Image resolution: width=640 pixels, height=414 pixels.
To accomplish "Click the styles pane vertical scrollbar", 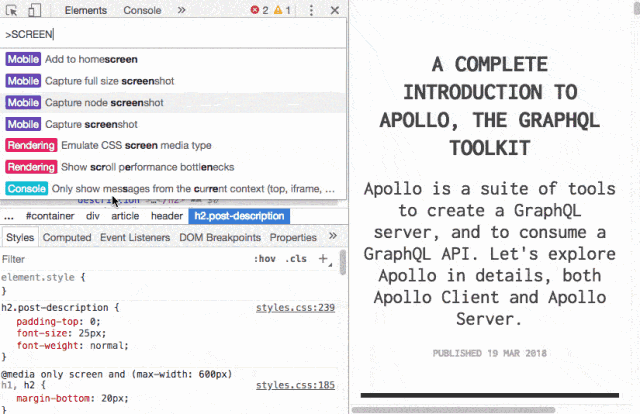I will pyautogui.click(x=342, y=262).
